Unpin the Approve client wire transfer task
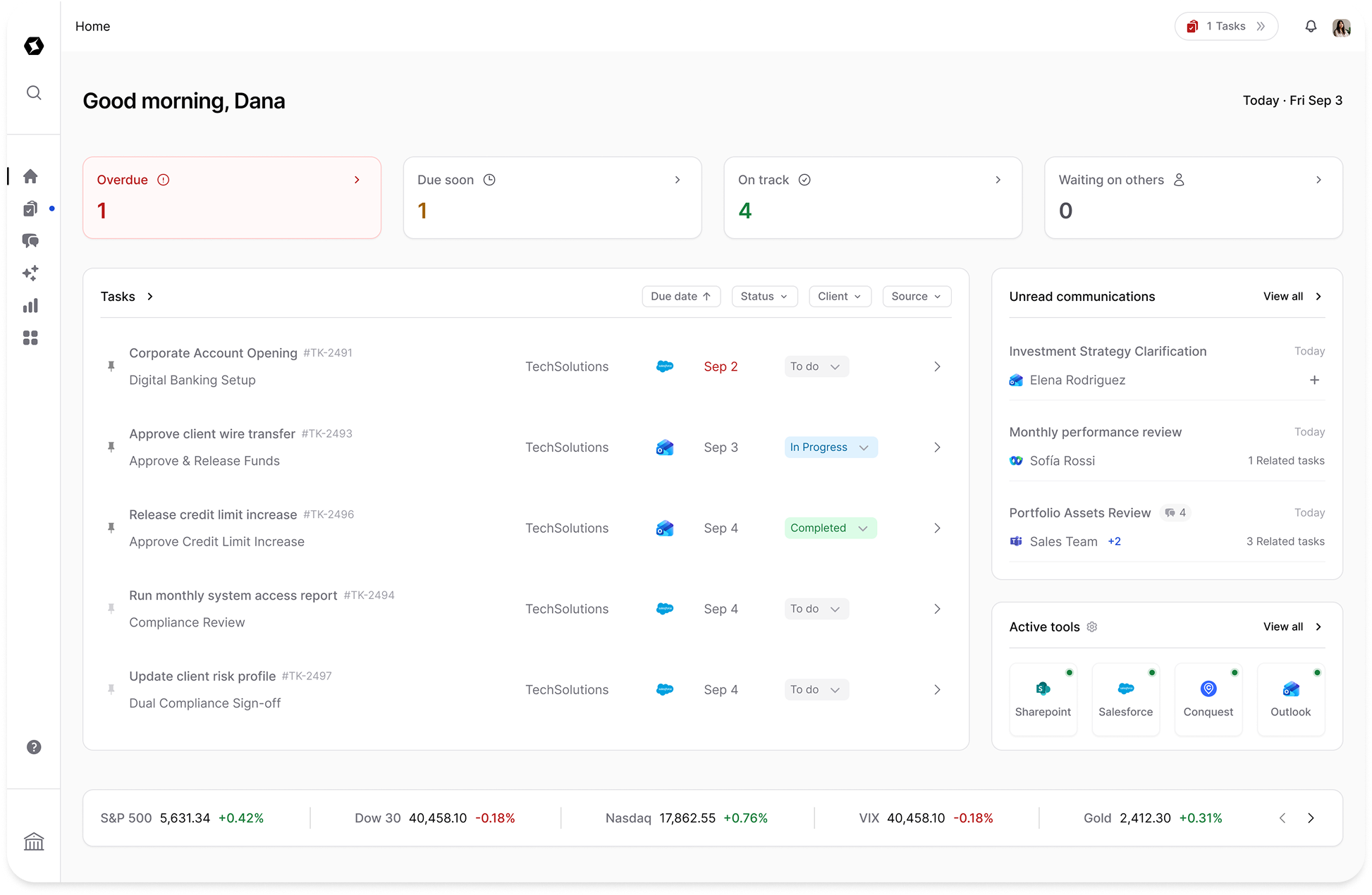Image resolution: width=1372 pixels, height=895 pixels. pyautogui.click(x=111, y=447)
